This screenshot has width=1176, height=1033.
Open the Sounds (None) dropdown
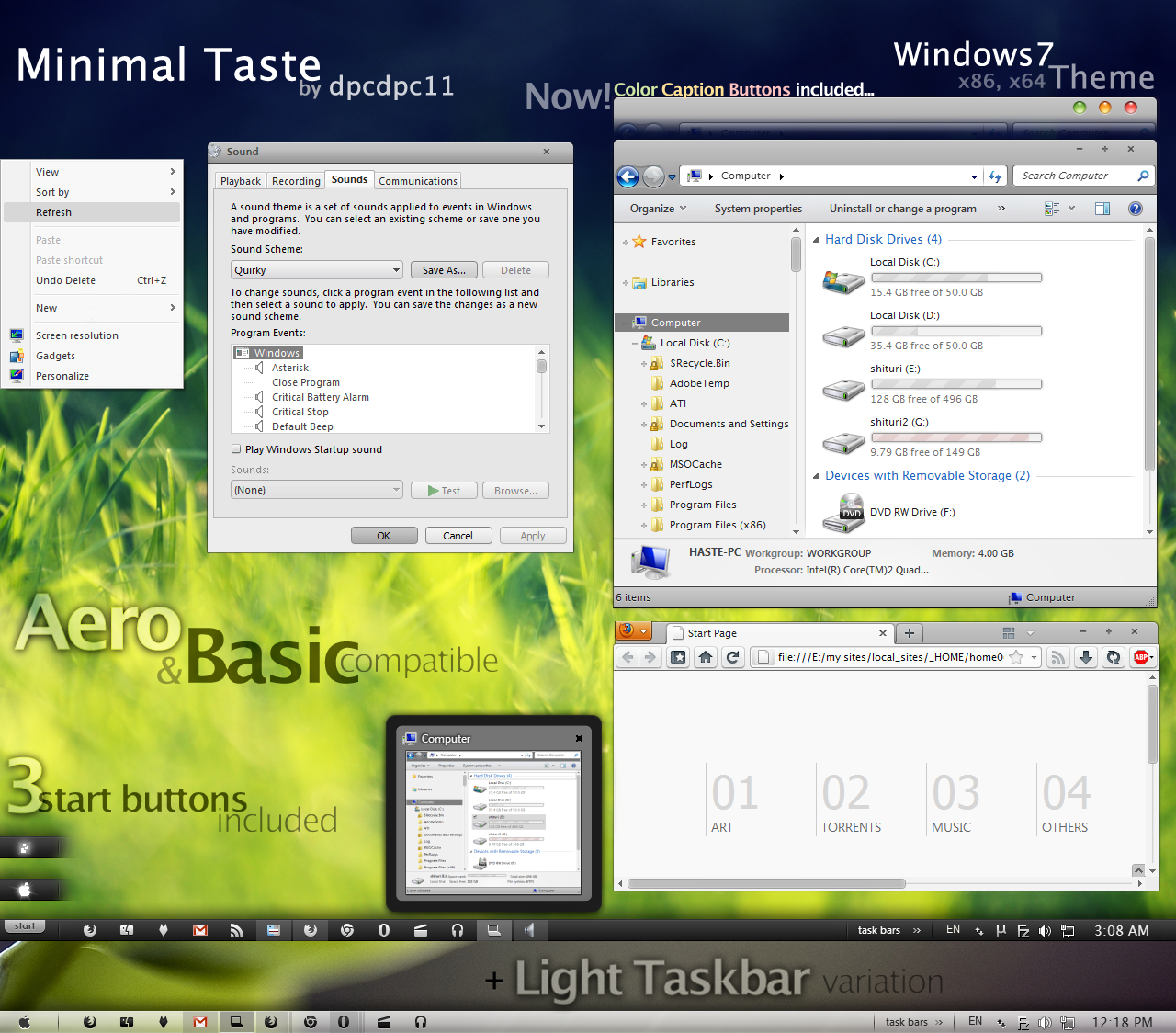317,490
